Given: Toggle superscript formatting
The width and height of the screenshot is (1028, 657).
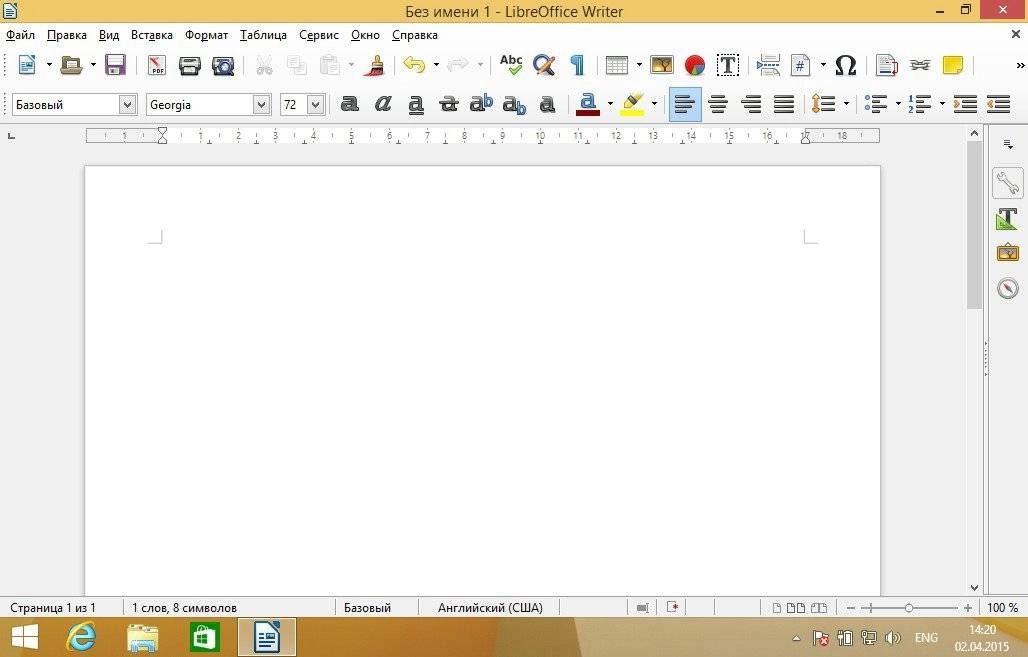Looking at the screenshot, I should tap(481, 104).
